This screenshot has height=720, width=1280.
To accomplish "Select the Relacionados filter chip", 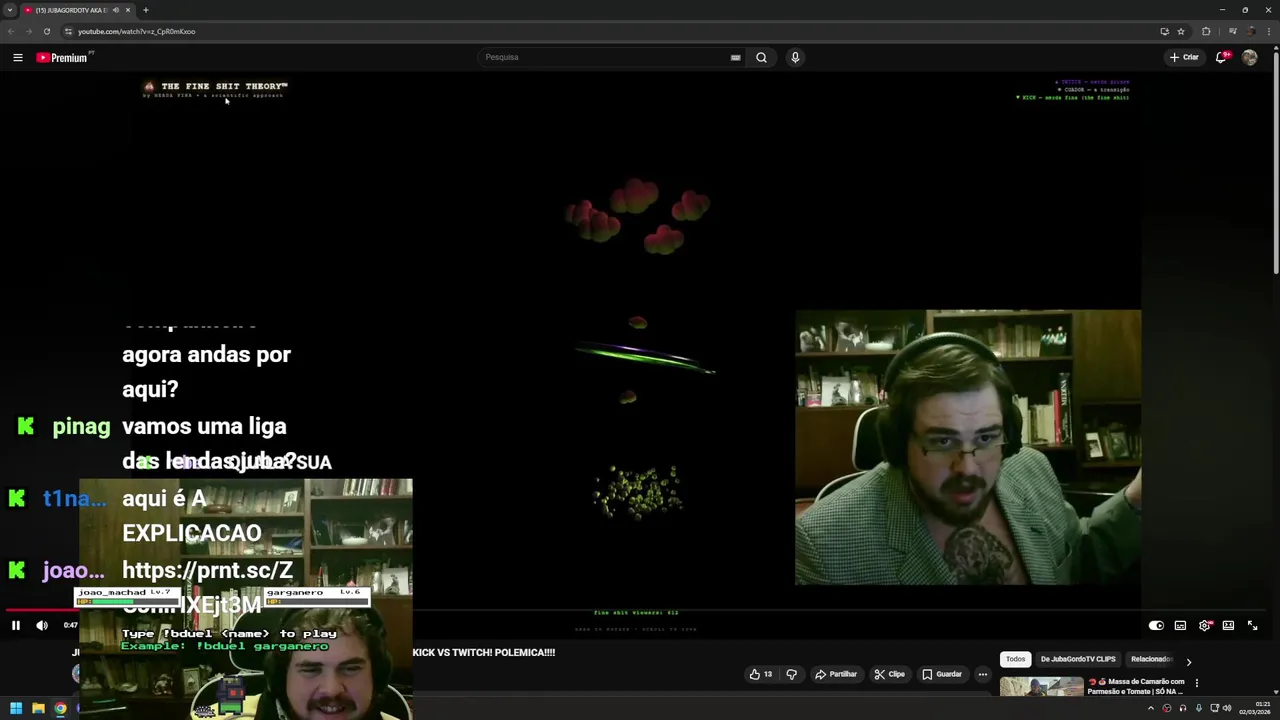I will [x=1151, y=659].
